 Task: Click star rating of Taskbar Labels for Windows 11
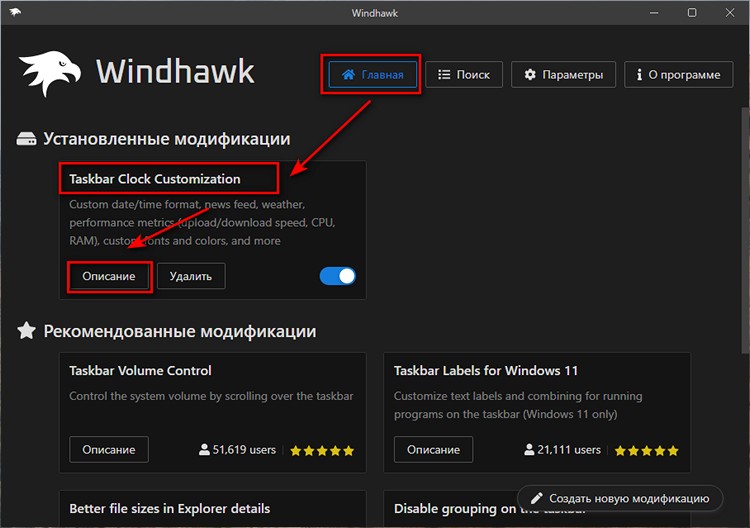[x=647, y=451]
